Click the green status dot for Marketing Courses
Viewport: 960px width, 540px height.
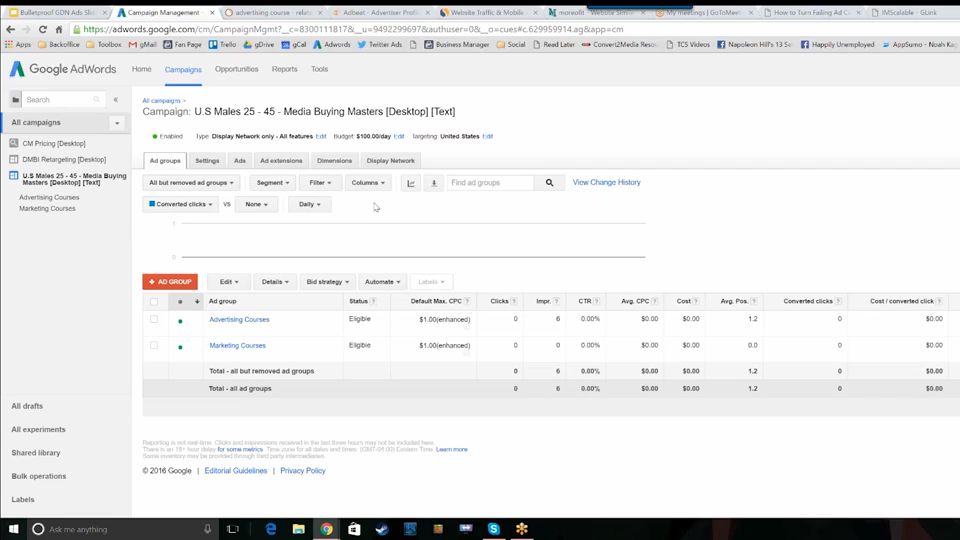(180, 347)
